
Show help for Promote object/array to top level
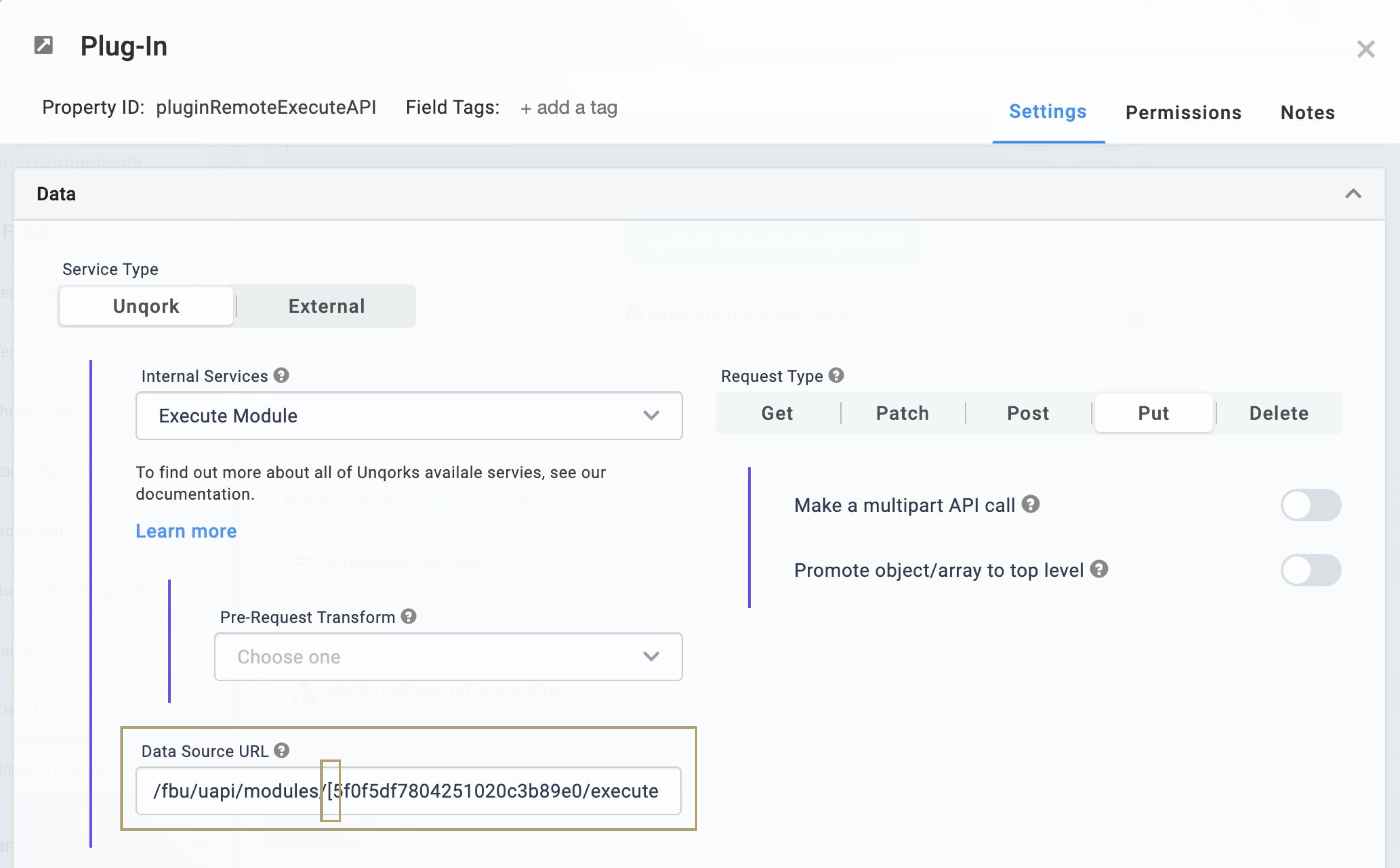click(x=1099, y=569)
